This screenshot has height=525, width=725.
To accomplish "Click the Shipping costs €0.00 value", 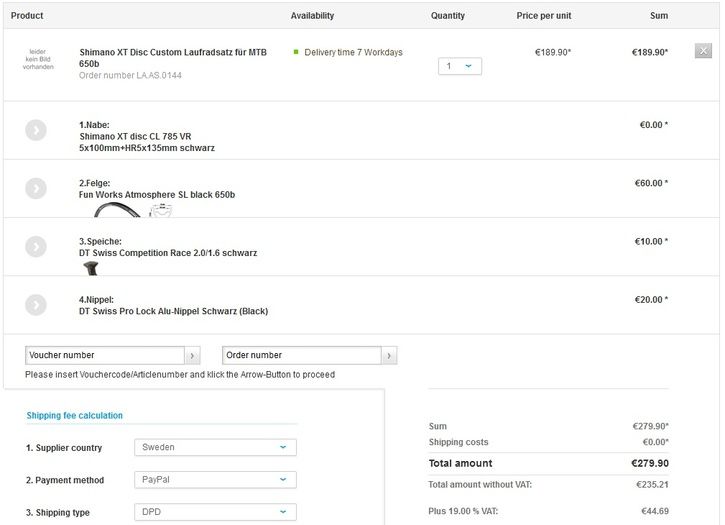I will tap(656, 442).
